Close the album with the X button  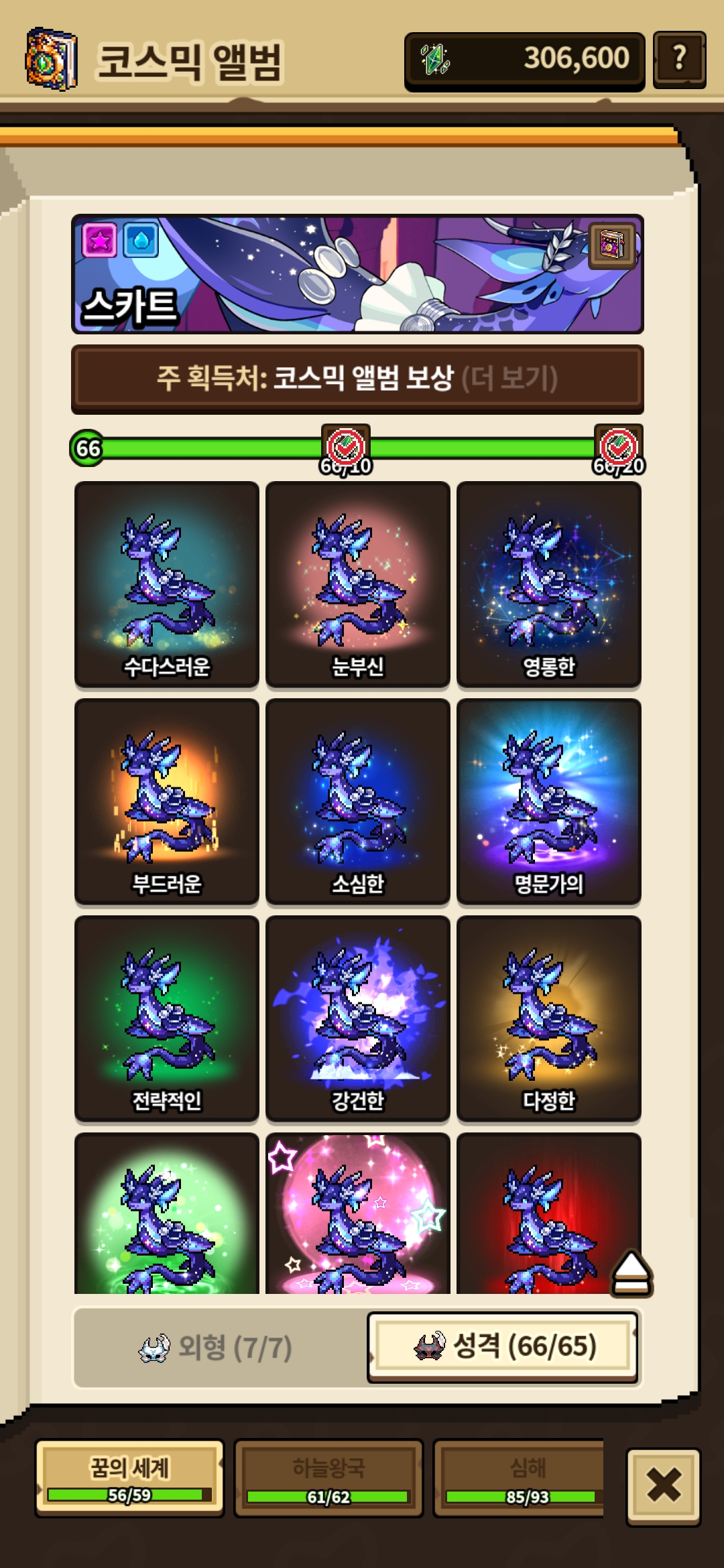[664, 1486]
